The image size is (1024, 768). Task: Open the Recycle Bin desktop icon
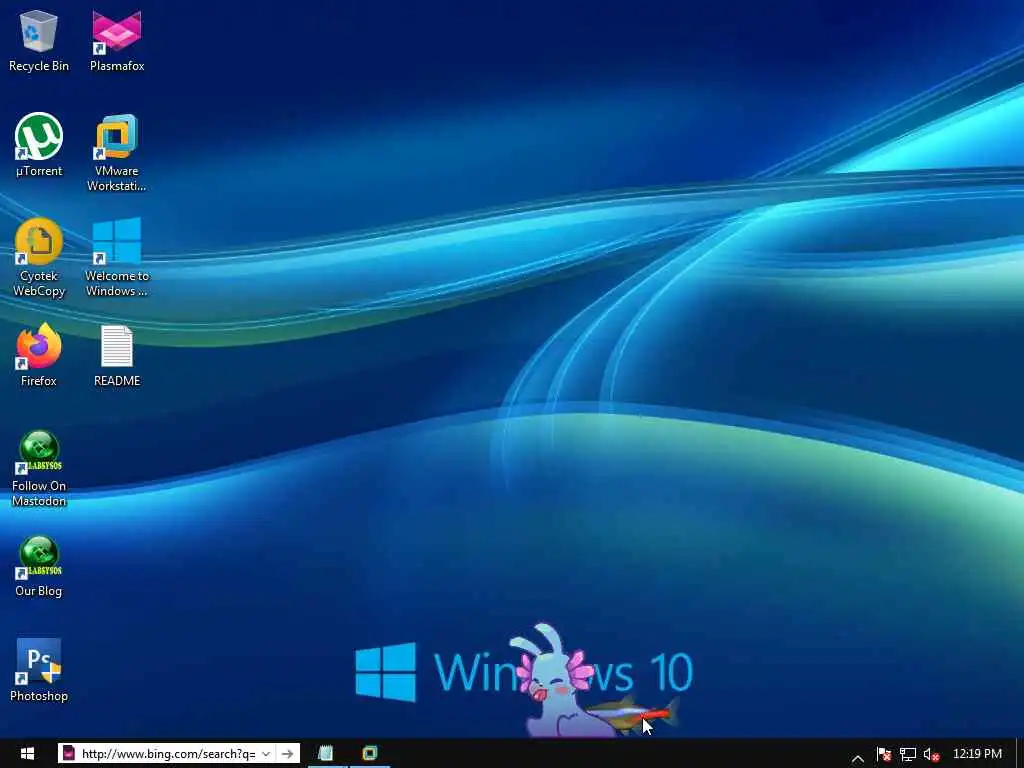(39, 40)
